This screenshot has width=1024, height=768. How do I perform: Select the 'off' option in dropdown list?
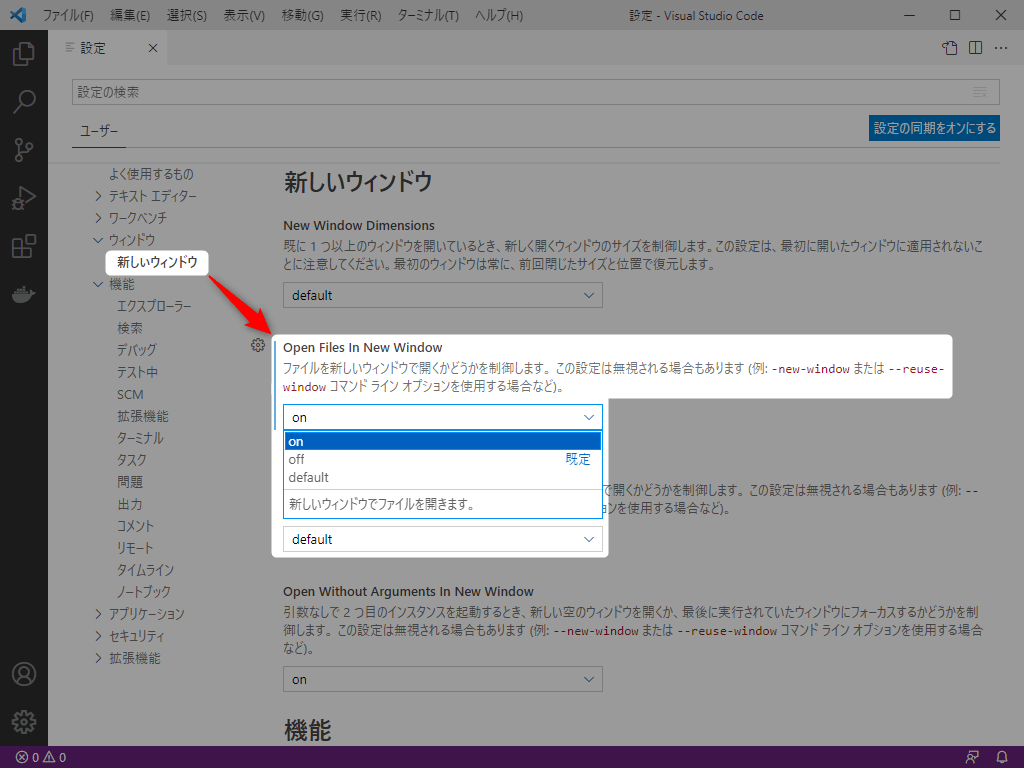(x=443, y=460)
